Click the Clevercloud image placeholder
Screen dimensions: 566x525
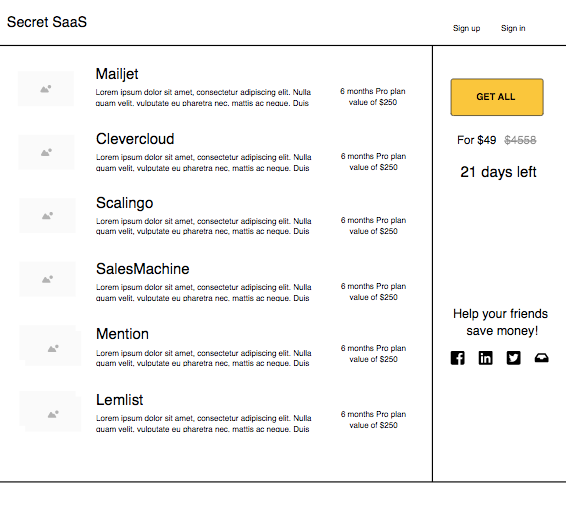pos(46,152)
